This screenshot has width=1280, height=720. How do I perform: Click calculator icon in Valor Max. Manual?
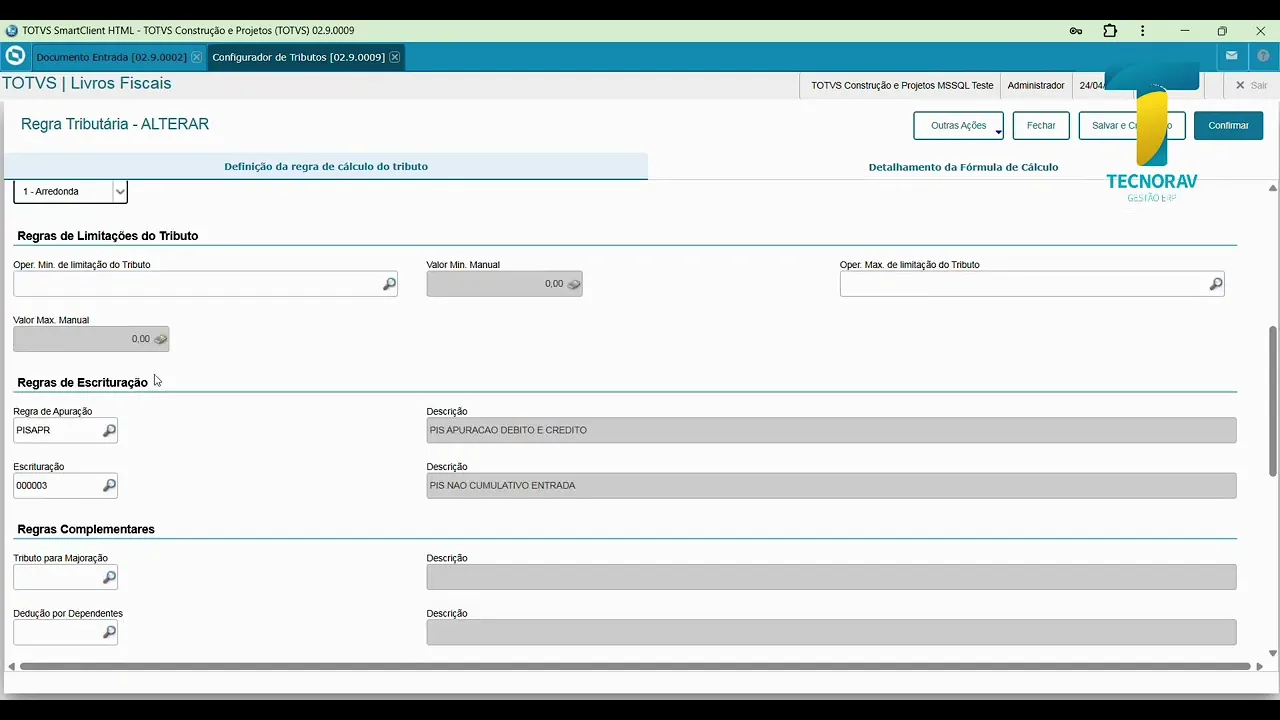click(161, 339)
